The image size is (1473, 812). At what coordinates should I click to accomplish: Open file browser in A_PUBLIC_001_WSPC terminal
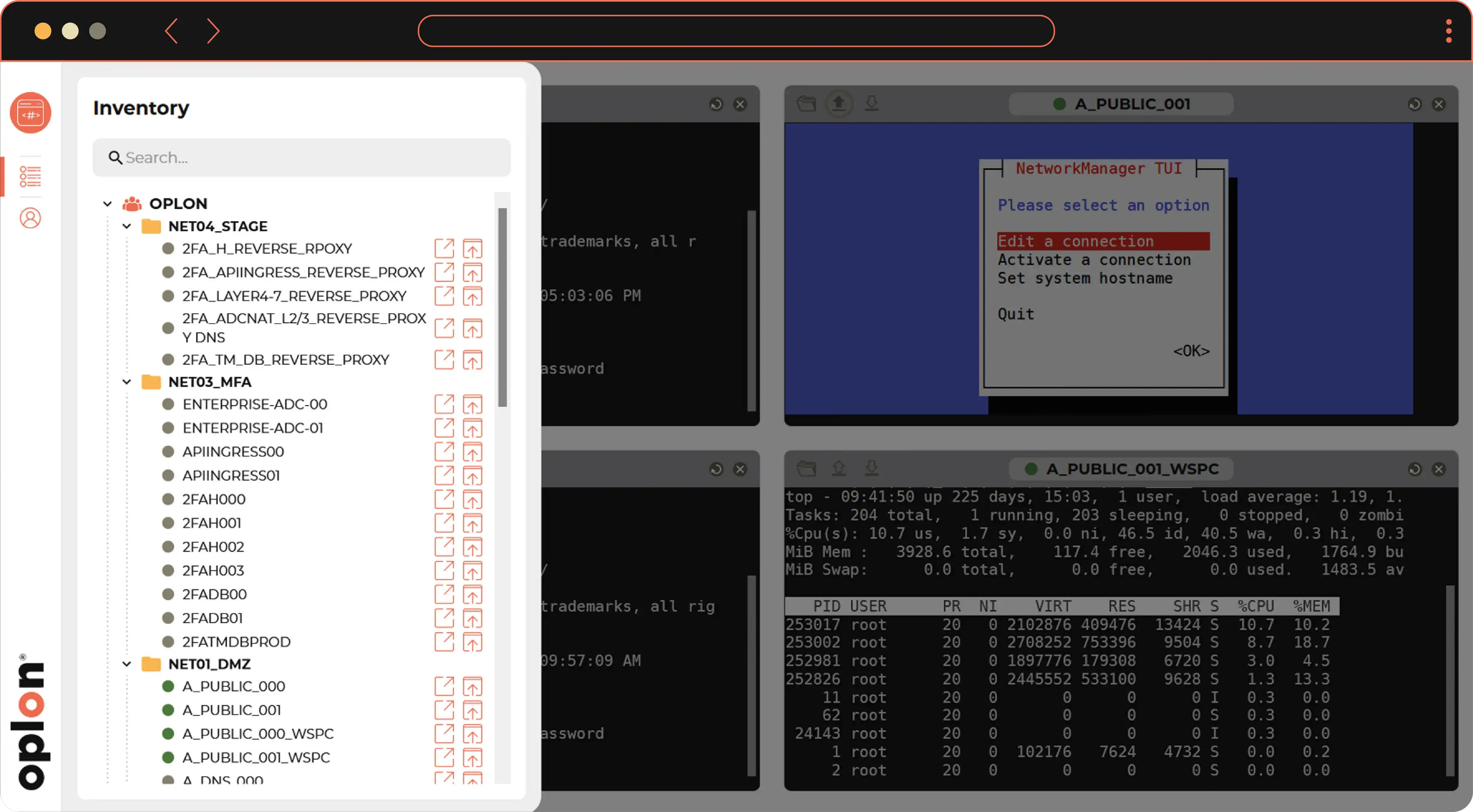(x=806, y=469)
